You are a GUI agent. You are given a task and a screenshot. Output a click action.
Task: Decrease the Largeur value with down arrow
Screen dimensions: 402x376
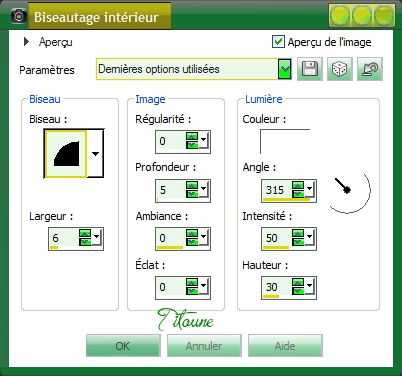click(x=85, y=242)
